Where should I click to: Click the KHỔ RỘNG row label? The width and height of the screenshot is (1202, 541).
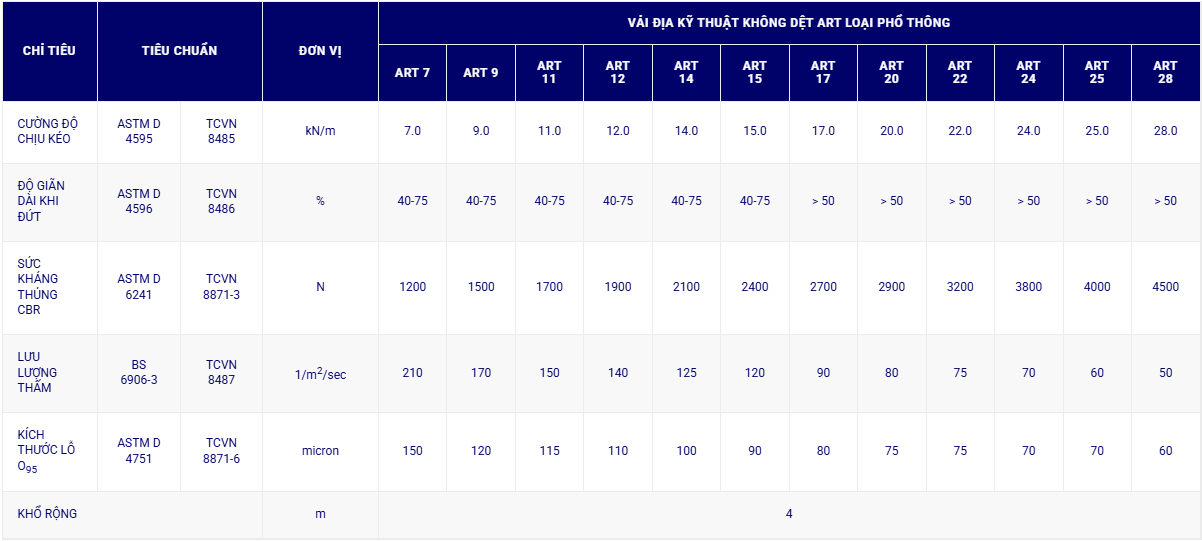[47, 513]
